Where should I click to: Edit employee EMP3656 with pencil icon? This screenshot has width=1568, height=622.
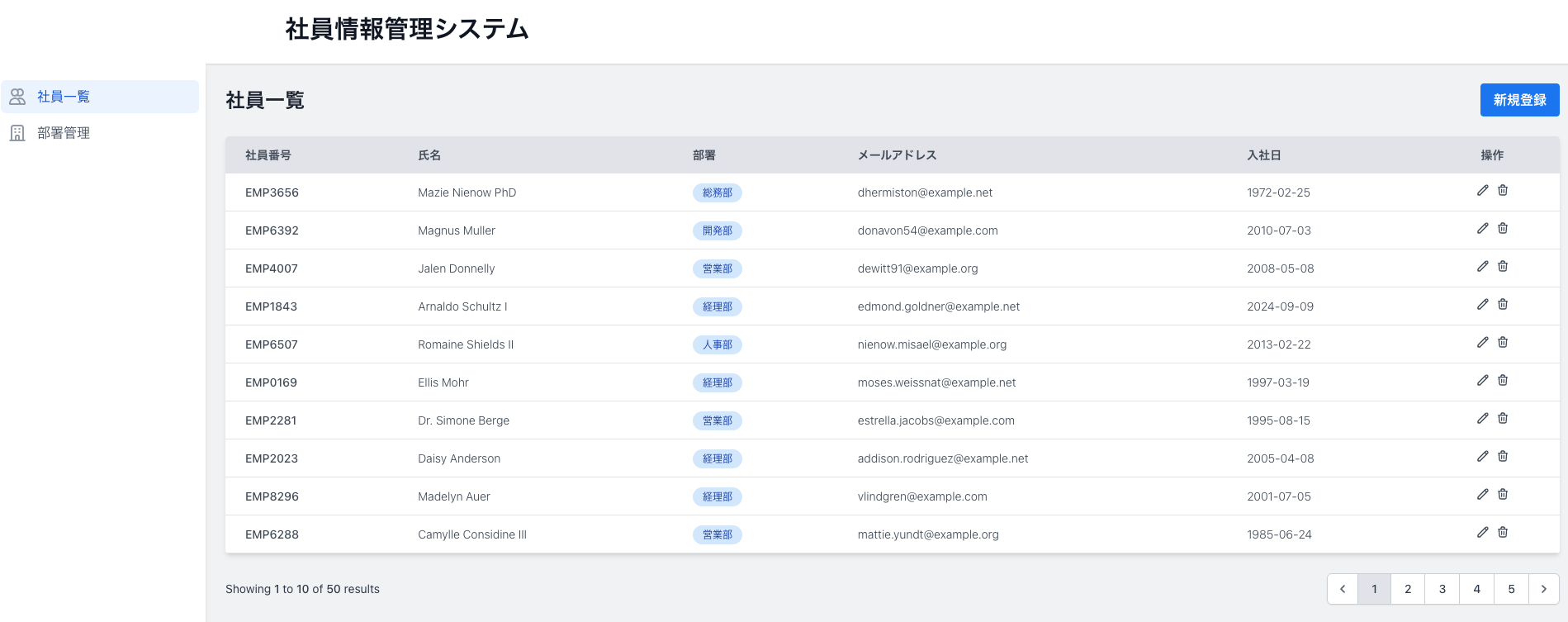(1483, 191)
